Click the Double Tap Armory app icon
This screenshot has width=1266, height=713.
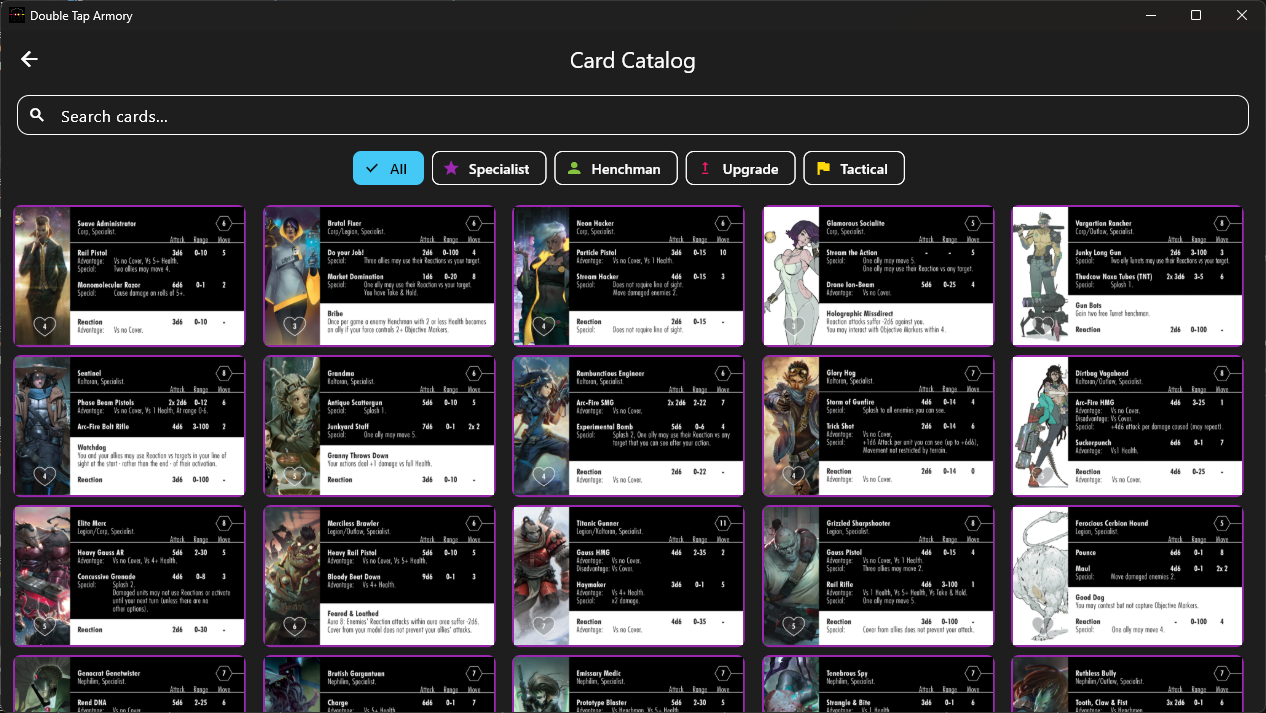coord(16,15)
